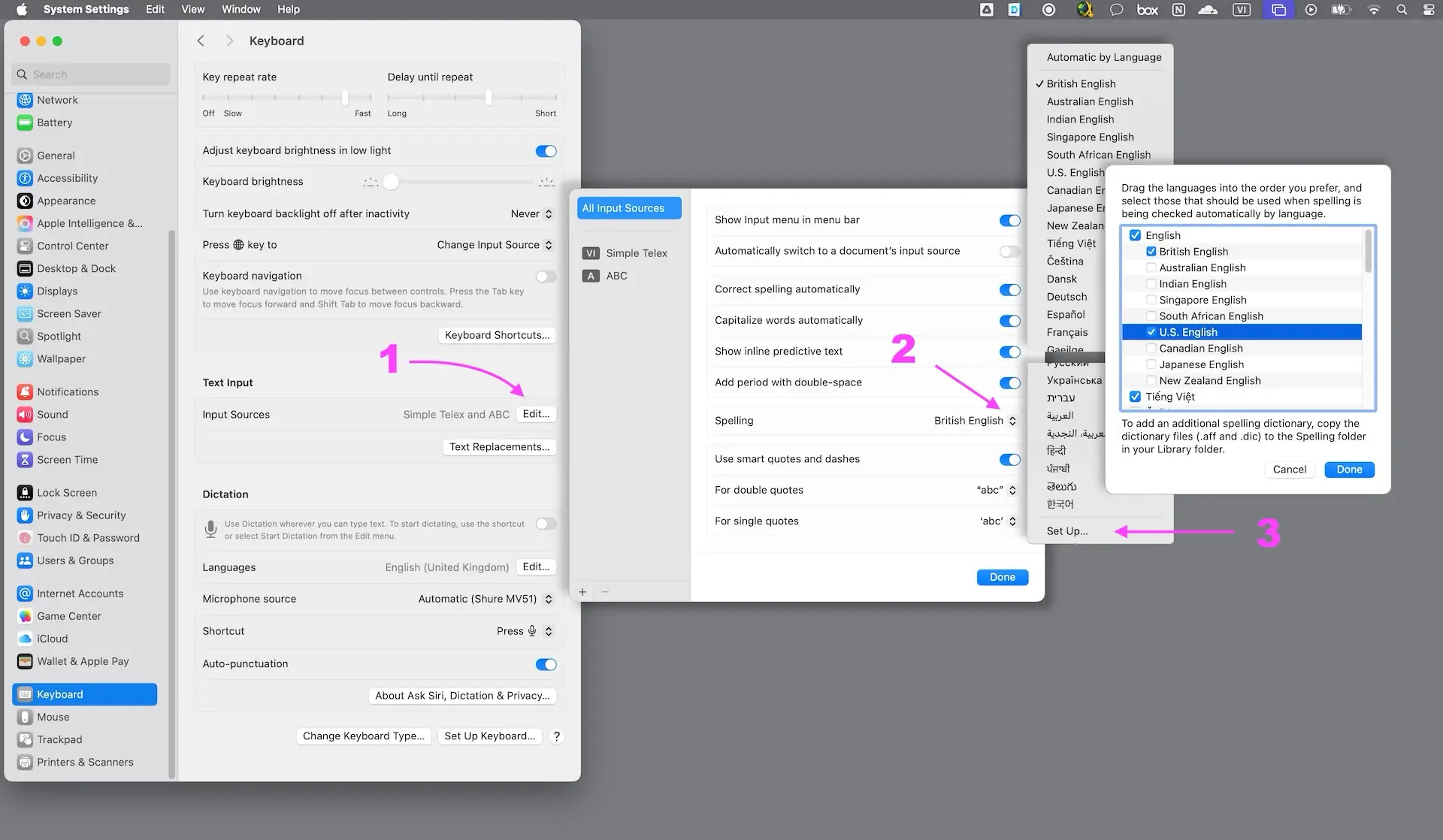Screen dimensions: 1443x840
Task: Click the plus icon to add input source
Action: point(582,592)
